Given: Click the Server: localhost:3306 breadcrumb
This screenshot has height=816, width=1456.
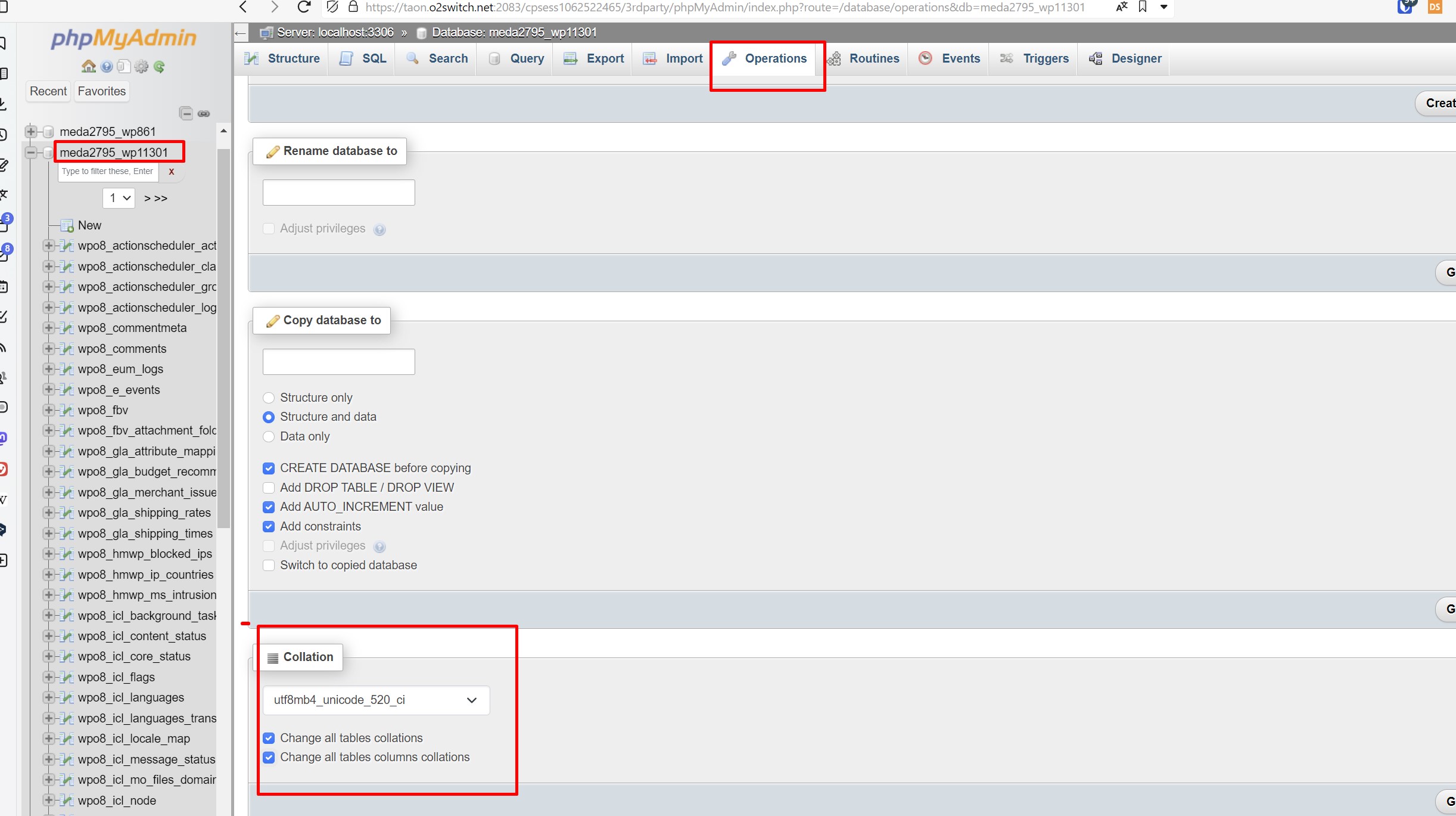Looking at the screenshot, I should [x=335, y=33].
